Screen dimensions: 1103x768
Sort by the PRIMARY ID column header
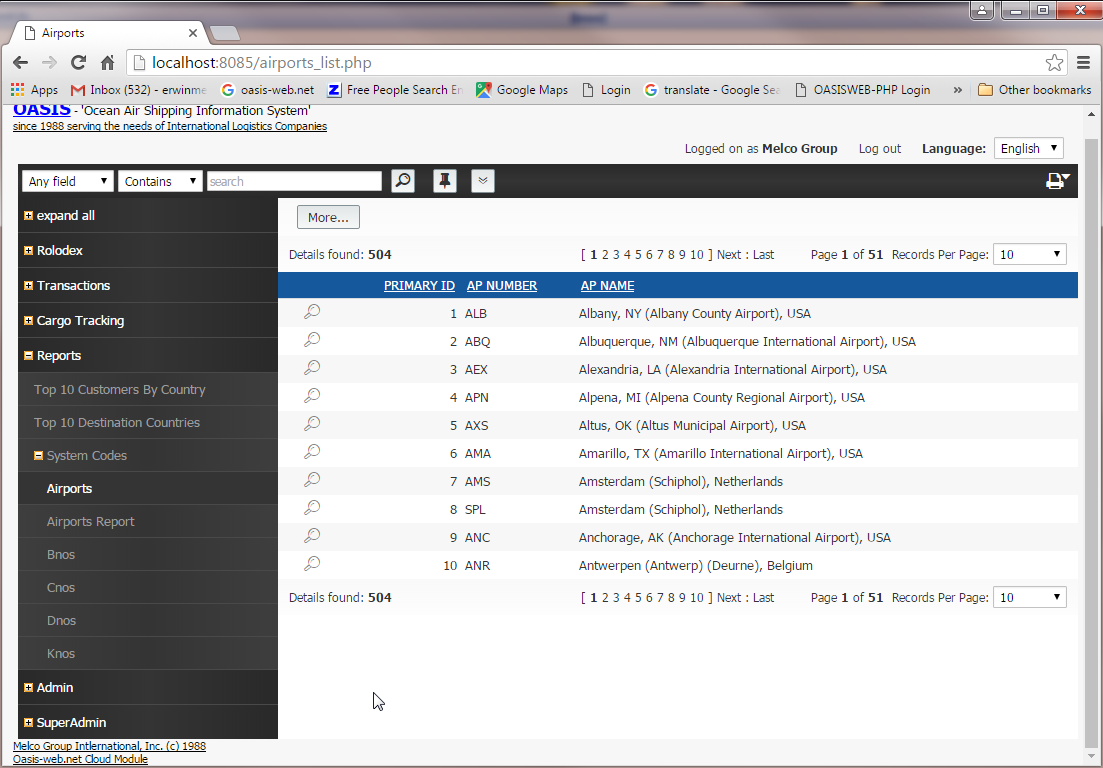[419, 286]
